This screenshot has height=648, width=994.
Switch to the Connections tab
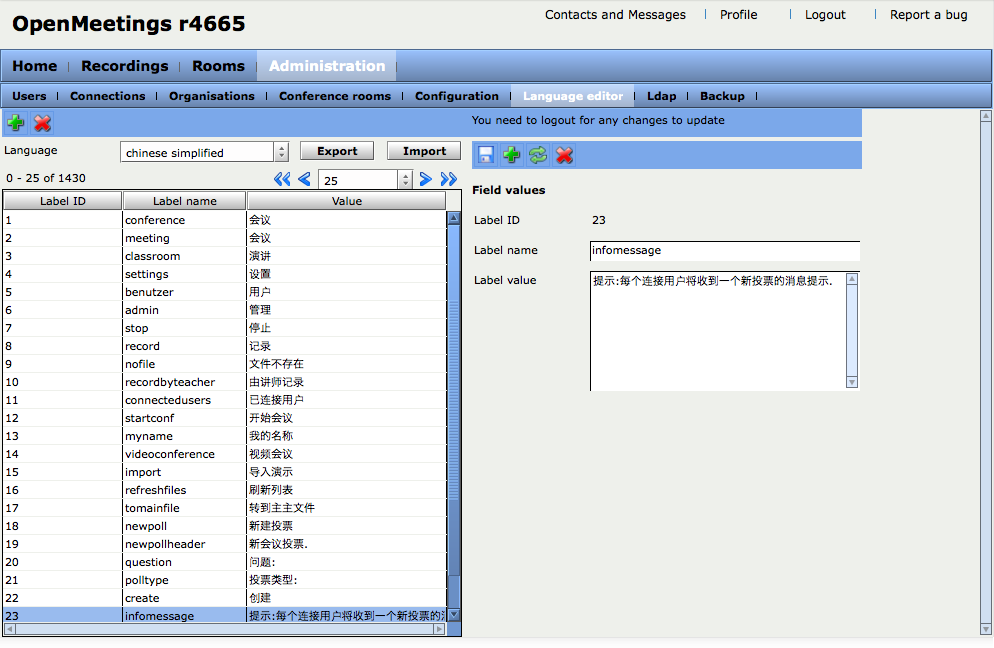point(108,96)
